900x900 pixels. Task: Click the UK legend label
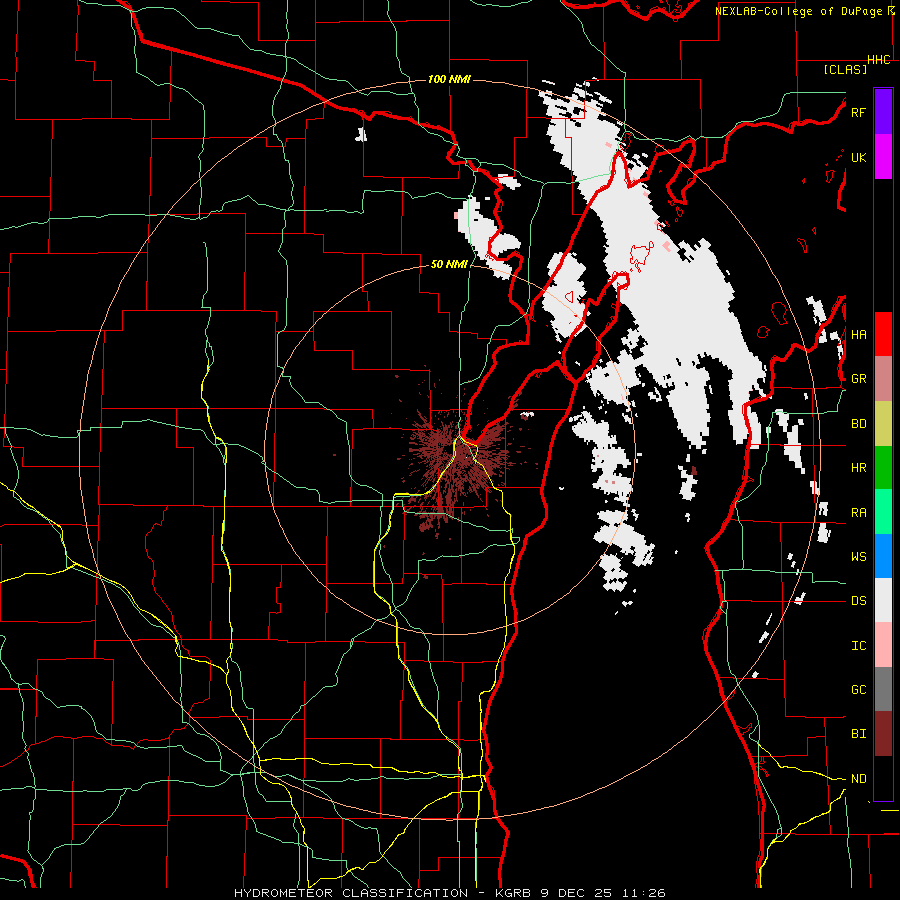pyautogui.click(x=858, y=157)
